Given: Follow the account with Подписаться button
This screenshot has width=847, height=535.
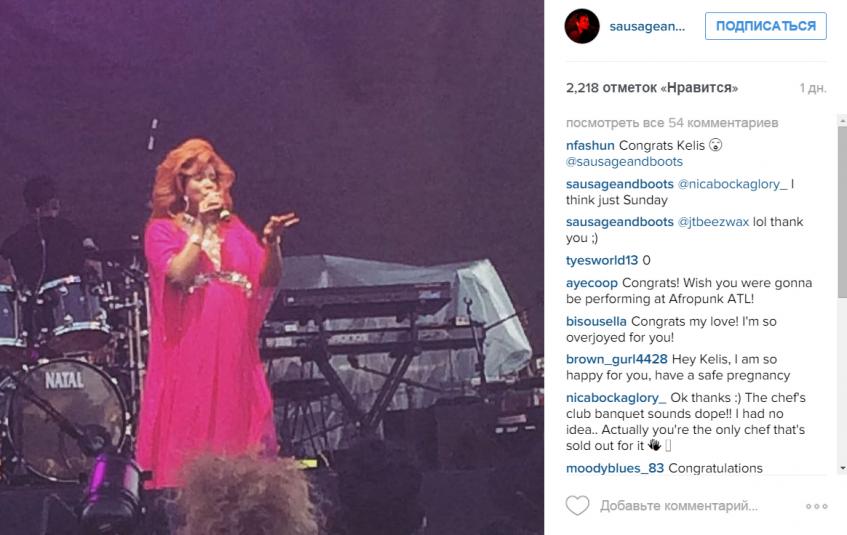Looking at the screenshot, I should [765, 26].
